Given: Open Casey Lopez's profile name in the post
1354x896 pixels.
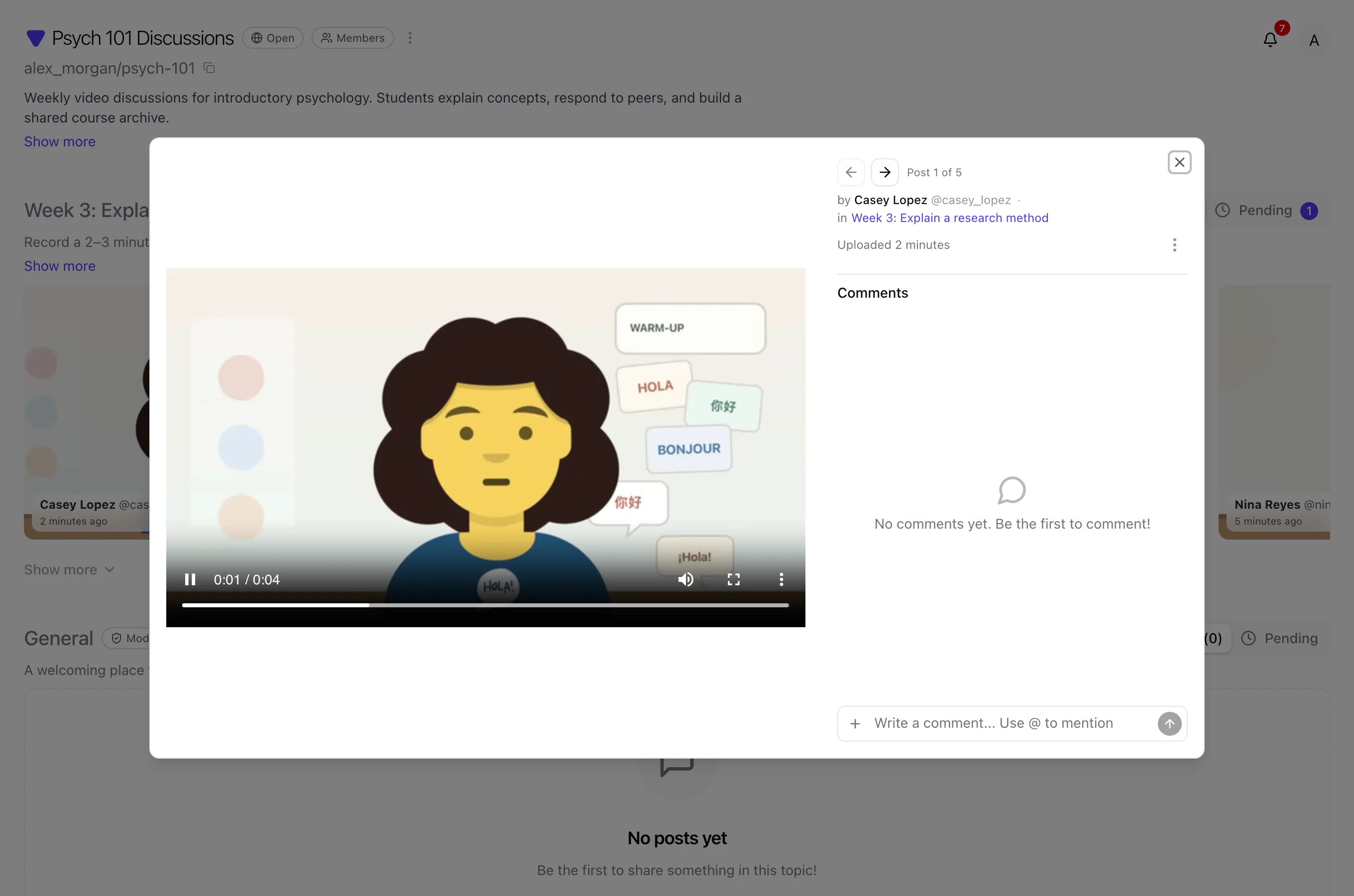Looking at the screenshot, I should pyautogui.click(x=890, y=200).
